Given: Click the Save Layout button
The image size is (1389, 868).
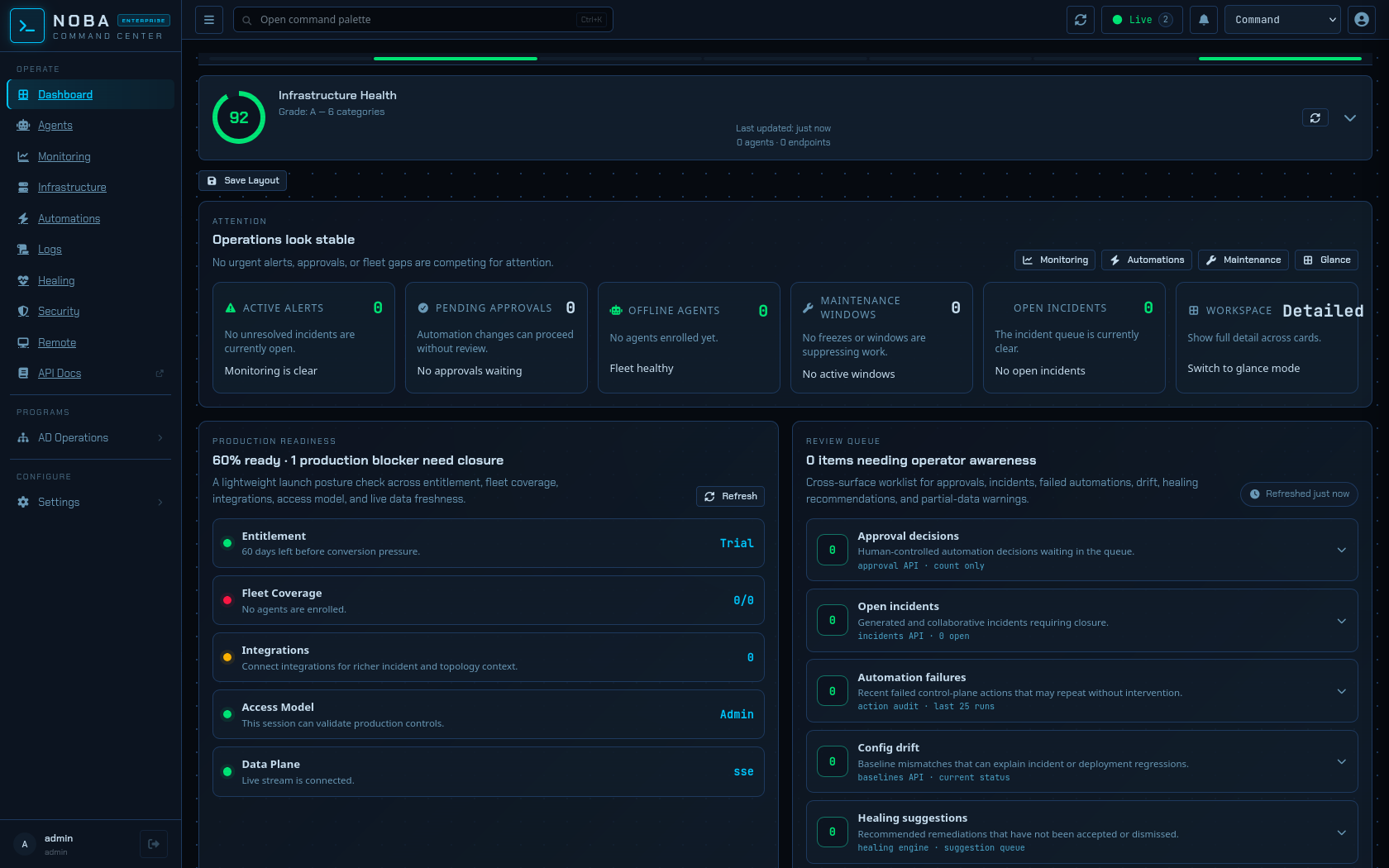Looking at the screenshot, I should coord(242,180).
